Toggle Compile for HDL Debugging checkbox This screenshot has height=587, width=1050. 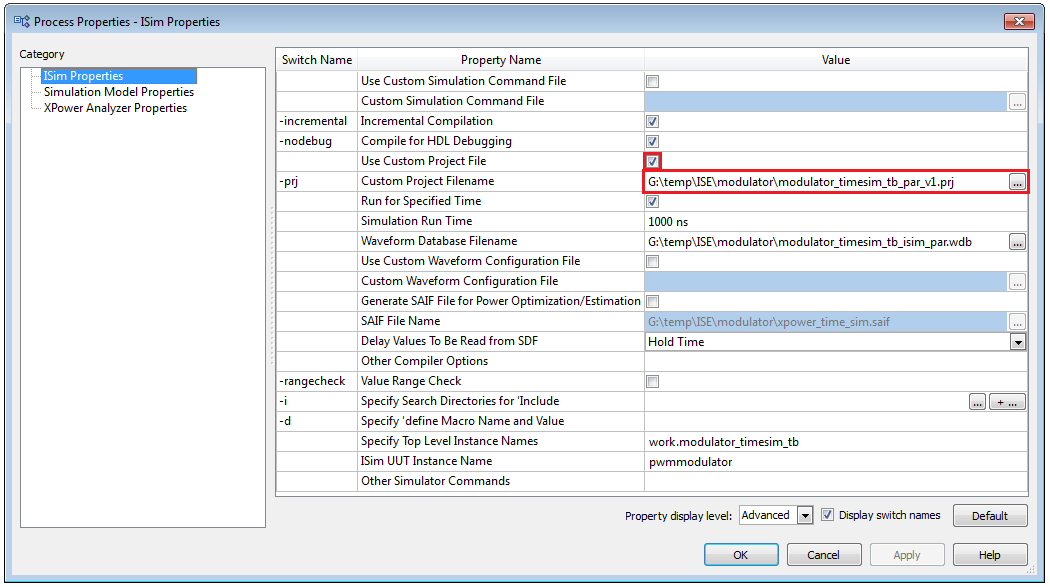click(652, 141)
